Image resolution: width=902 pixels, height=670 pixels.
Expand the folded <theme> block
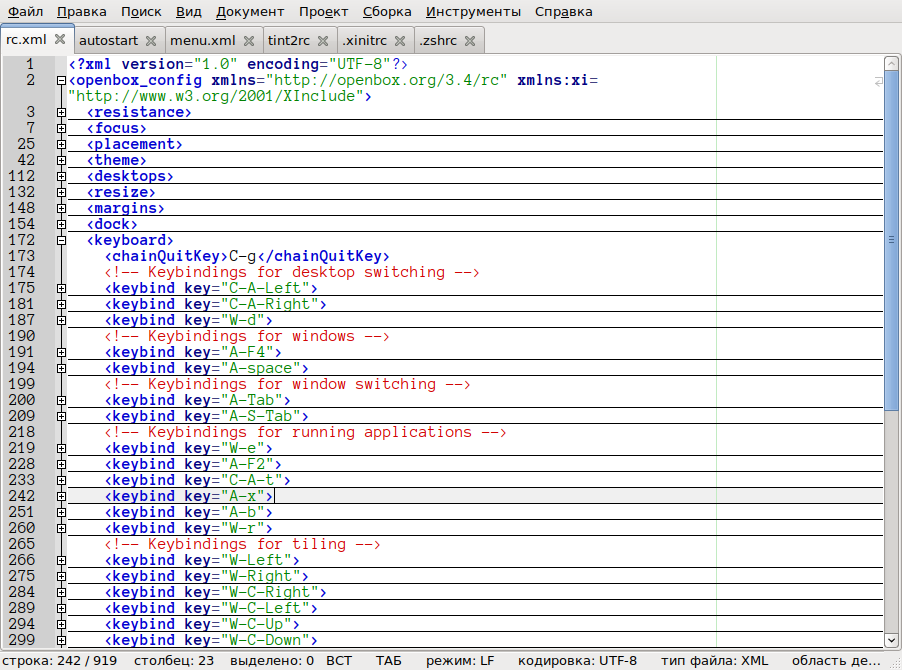[62, 160]
